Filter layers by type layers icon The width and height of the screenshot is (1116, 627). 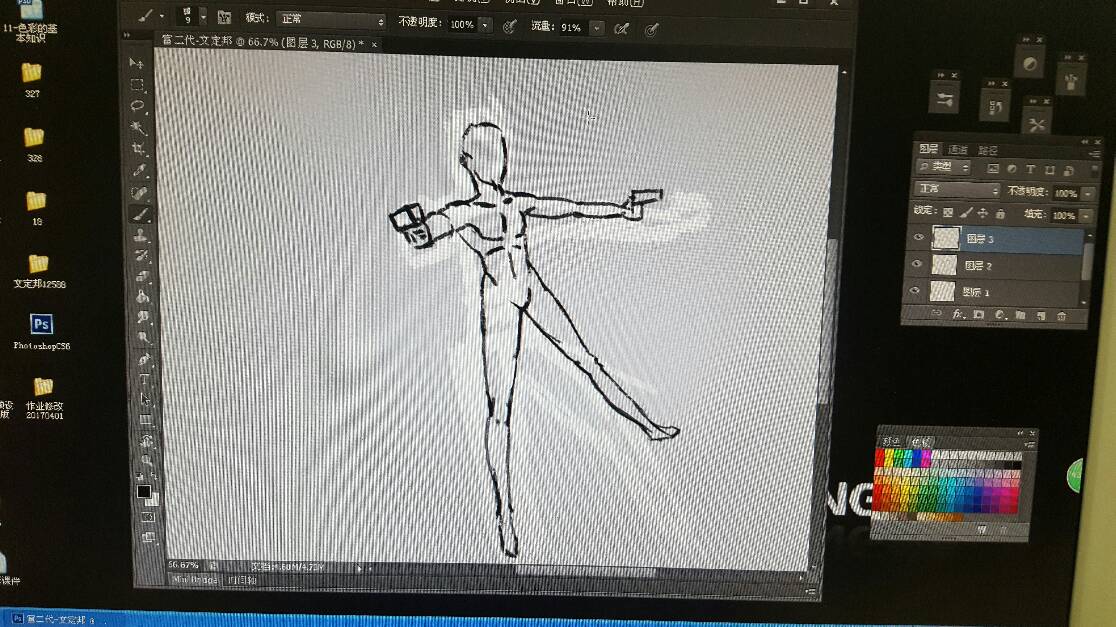point(1030,170)
